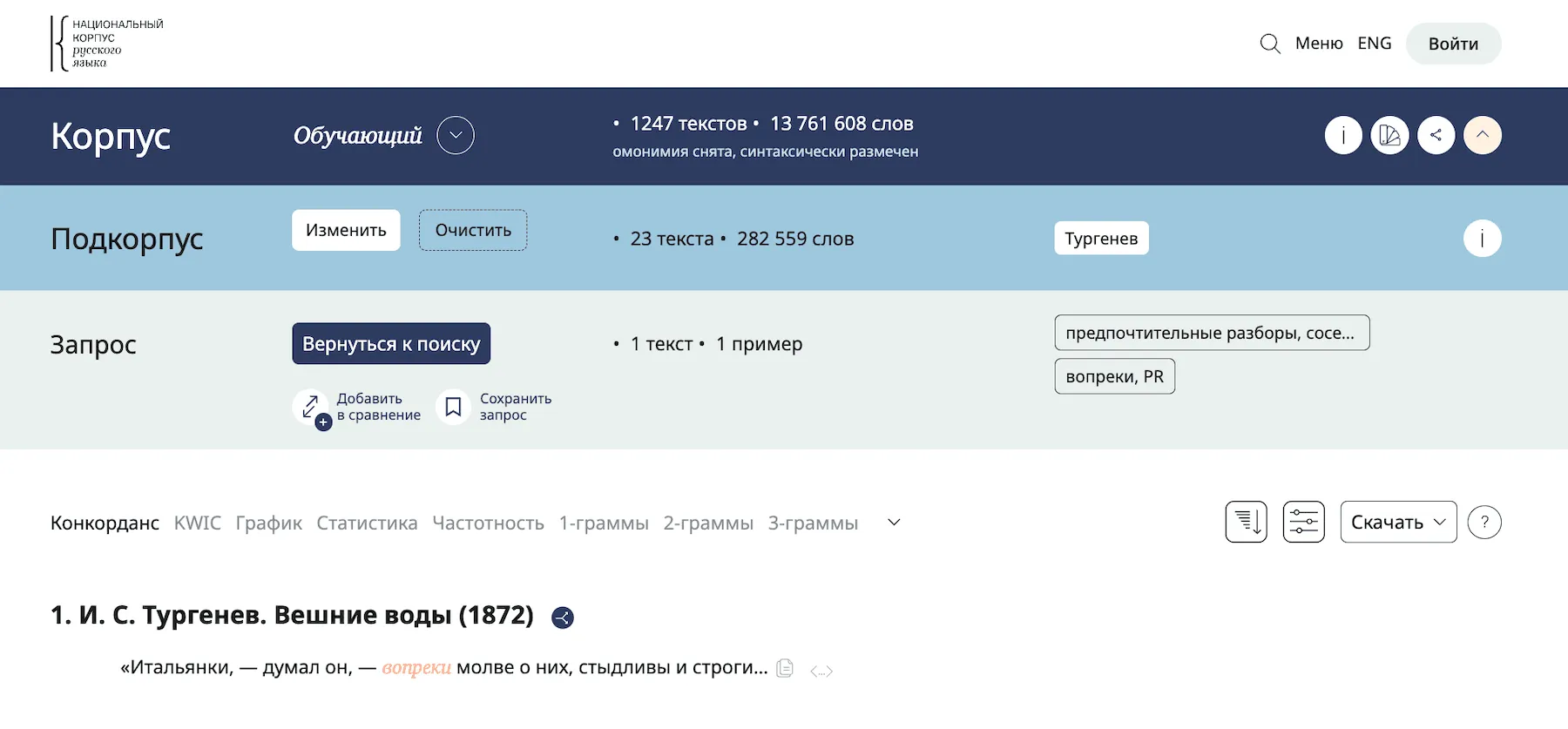
Task: Open the Статистика tab
Action: click(367, 523)
